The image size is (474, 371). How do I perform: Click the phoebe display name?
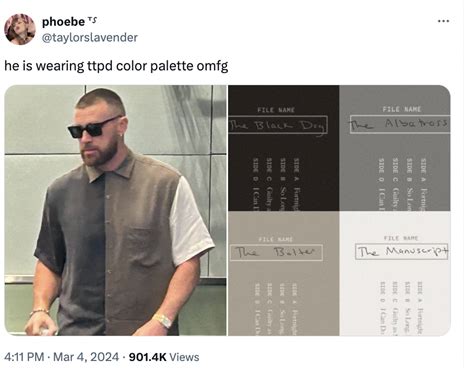pos(63,22)
